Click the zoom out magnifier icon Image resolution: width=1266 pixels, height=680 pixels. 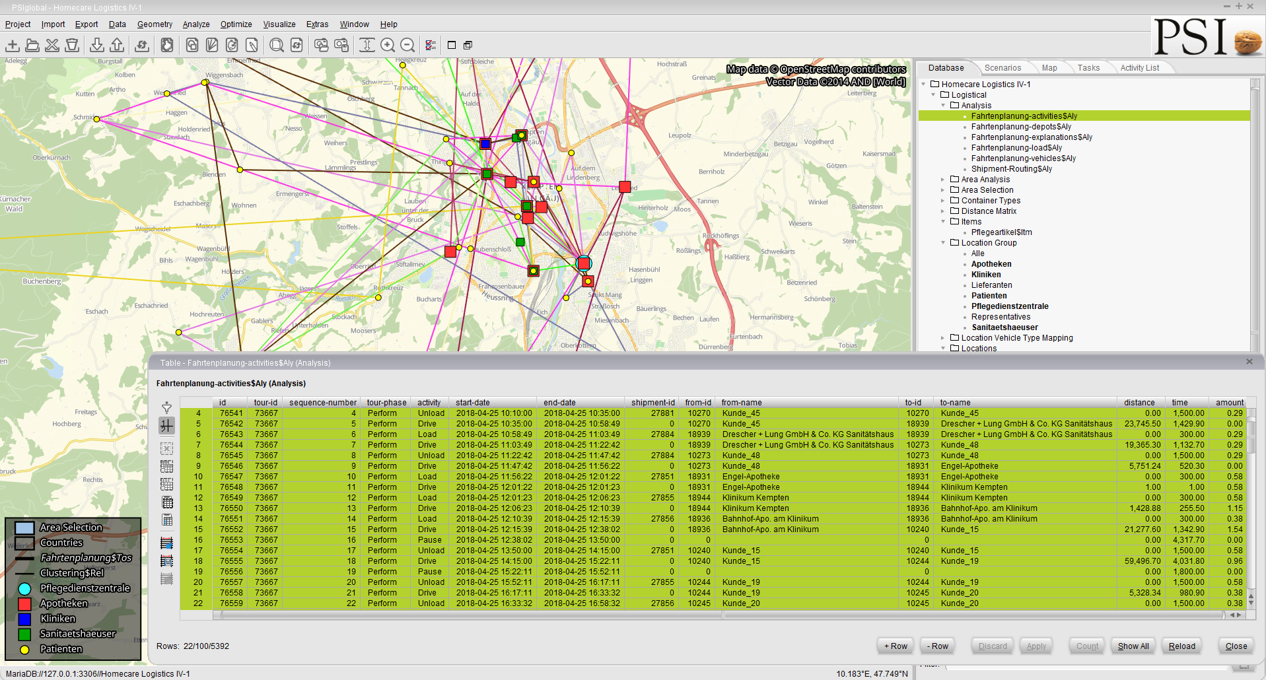(407, 45)
